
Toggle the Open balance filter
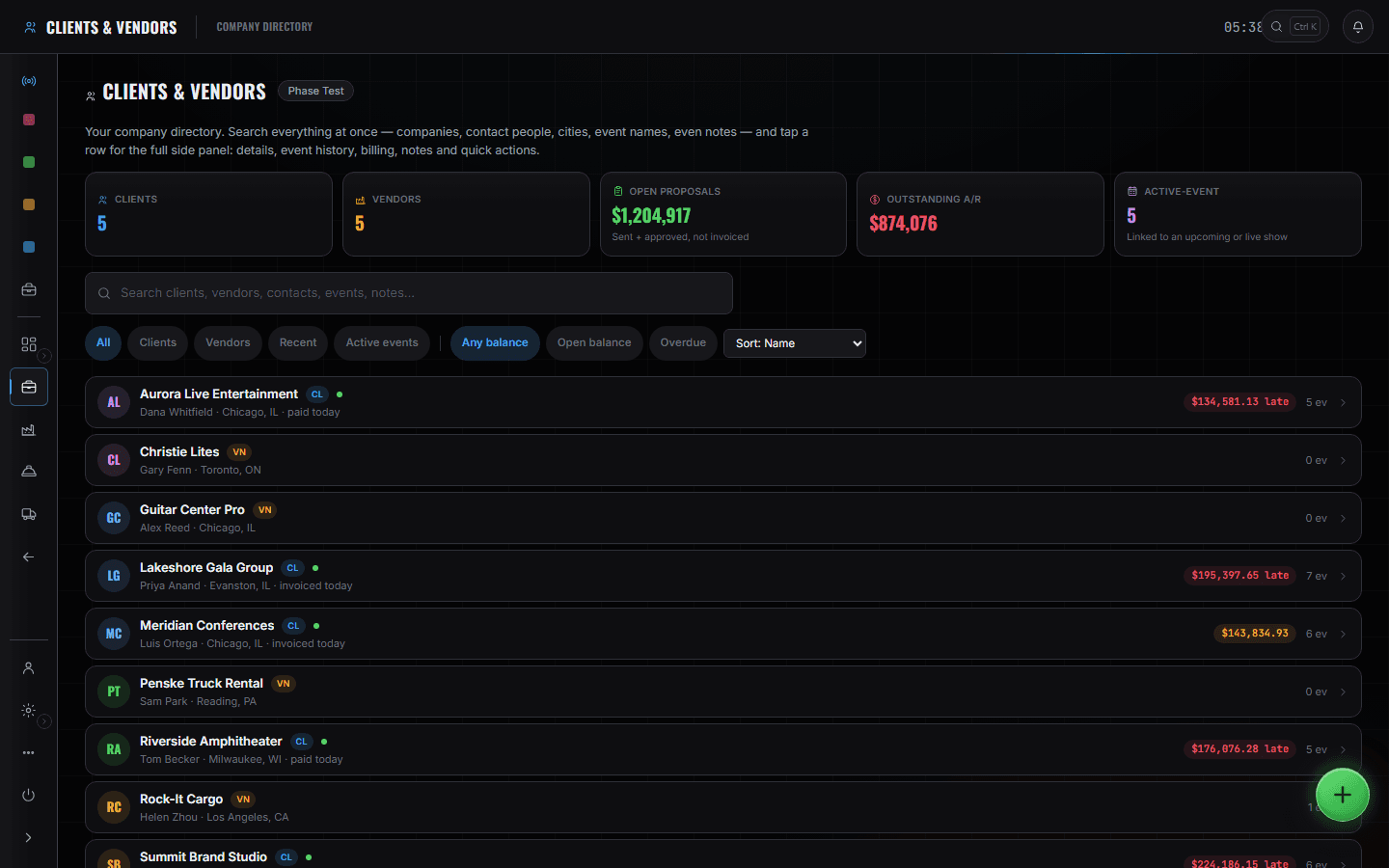pos(594,343)
